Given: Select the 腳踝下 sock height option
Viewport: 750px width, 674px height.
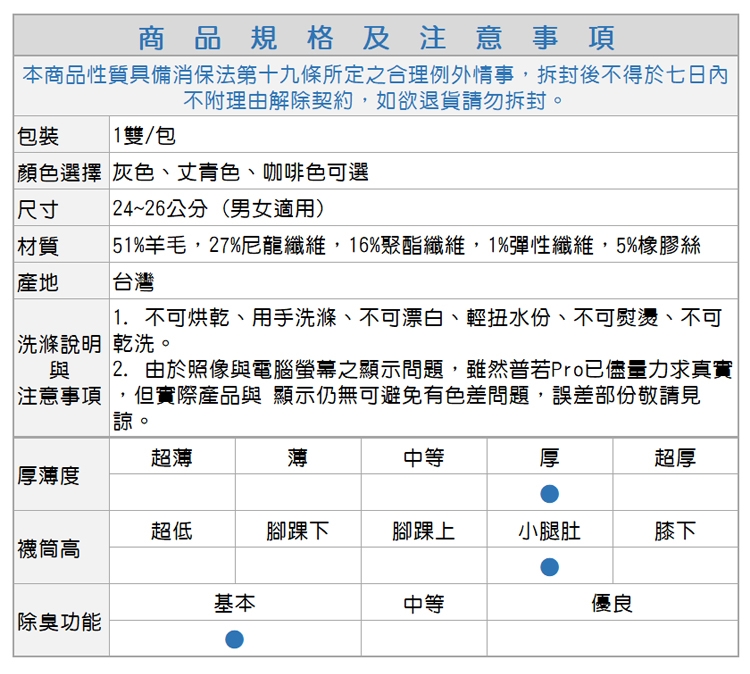Looking at the screenshot, I should (x=298, y=531).
